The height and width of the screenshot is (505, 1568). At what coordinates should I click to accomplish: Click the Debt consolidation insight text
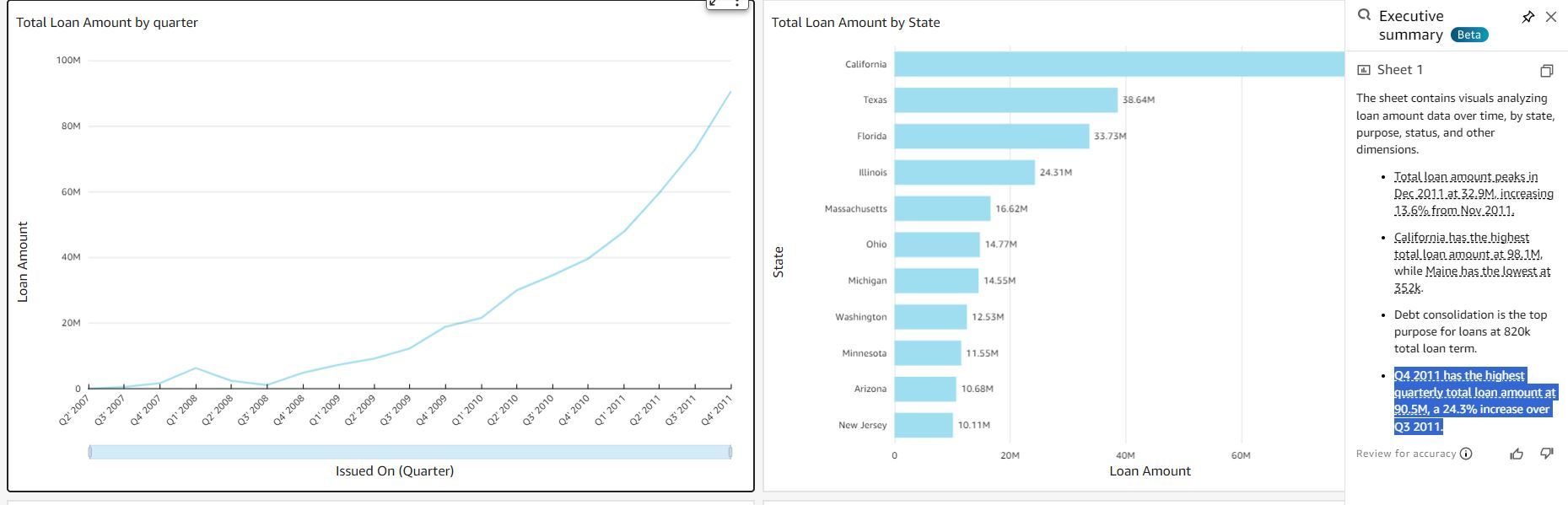click(1470, 332)
